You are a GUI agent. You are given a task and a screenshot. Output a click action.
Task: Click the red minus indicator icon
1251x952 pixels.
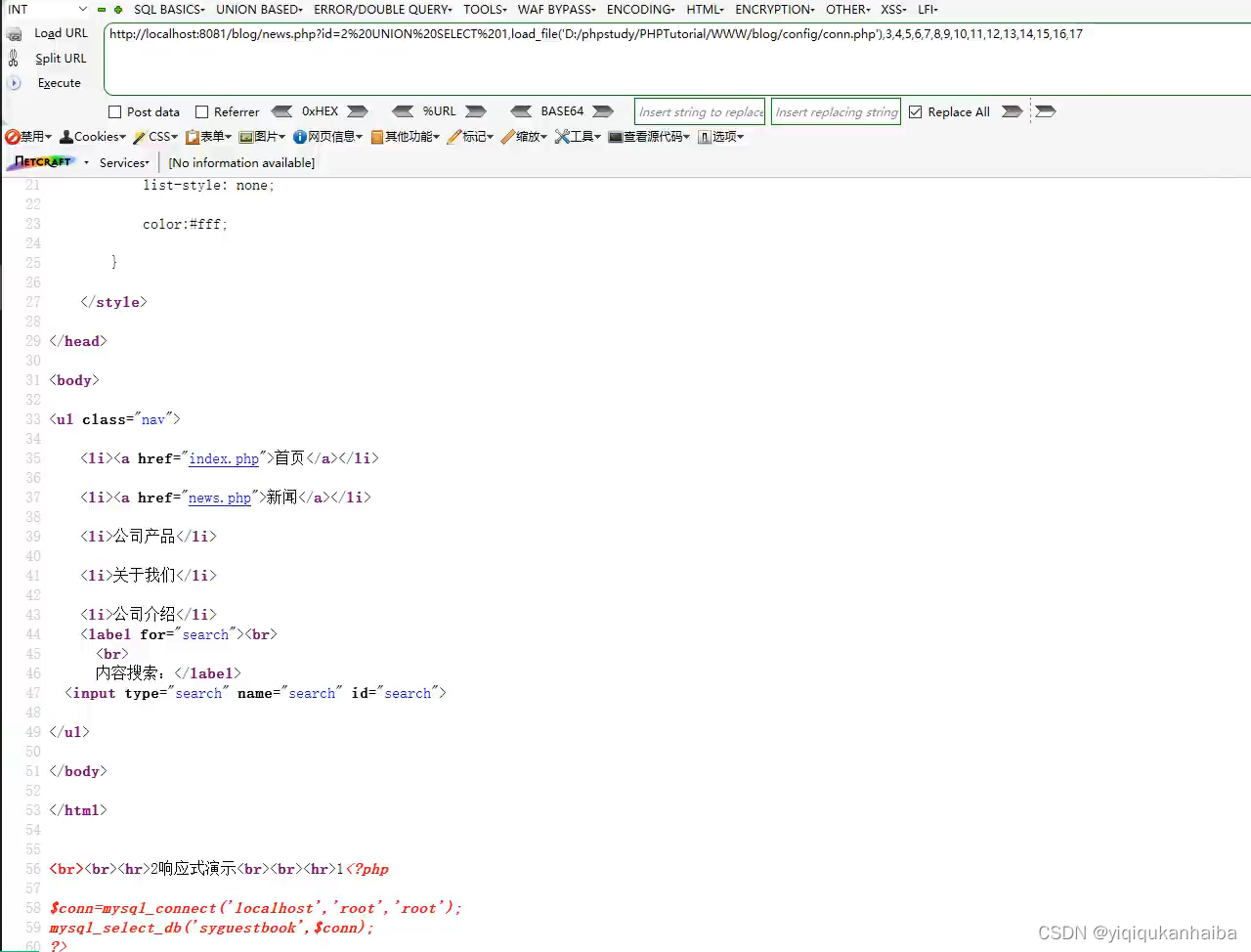point(101,10)
